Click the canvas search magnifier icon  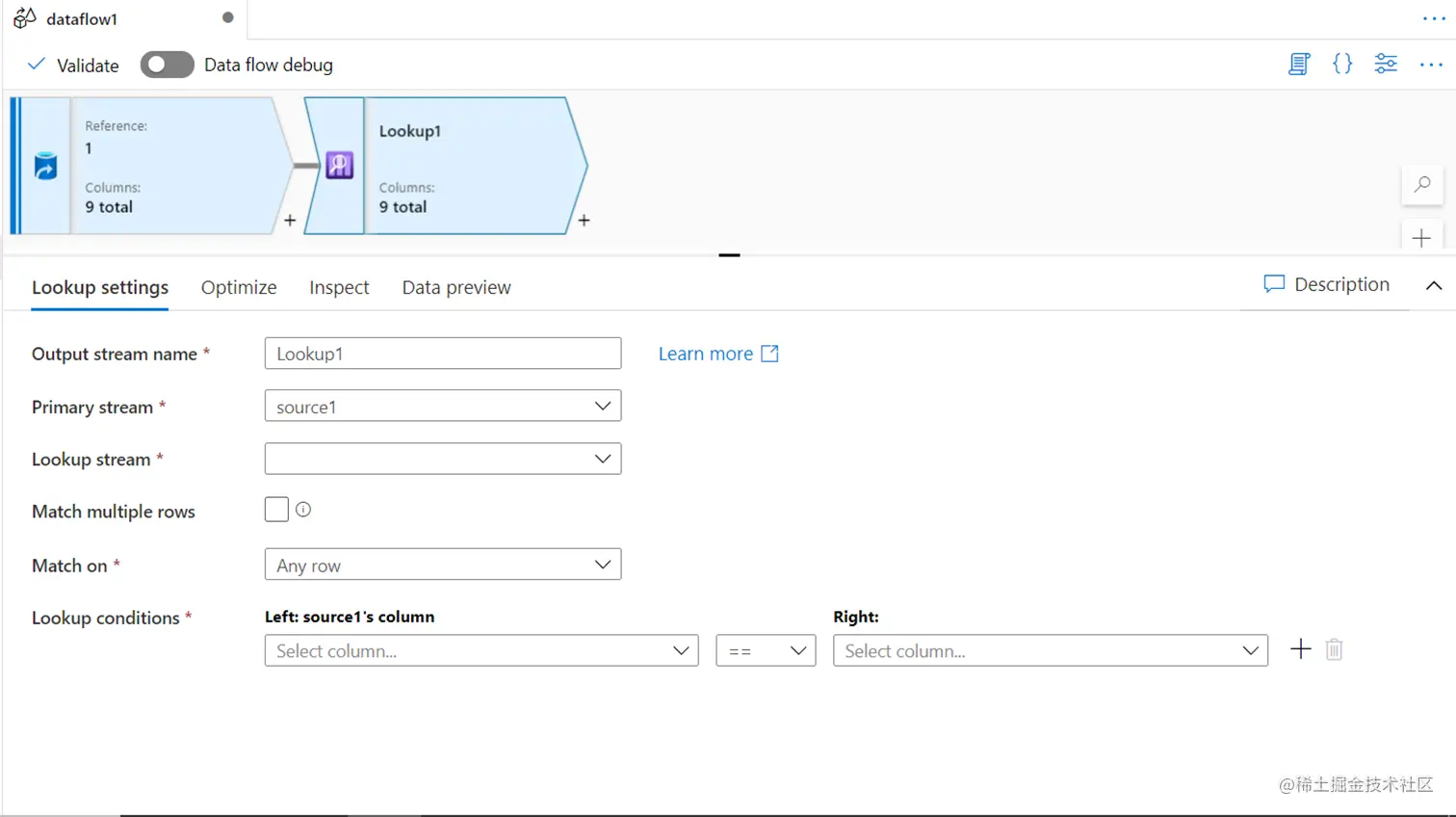(x=1421, y=184)
